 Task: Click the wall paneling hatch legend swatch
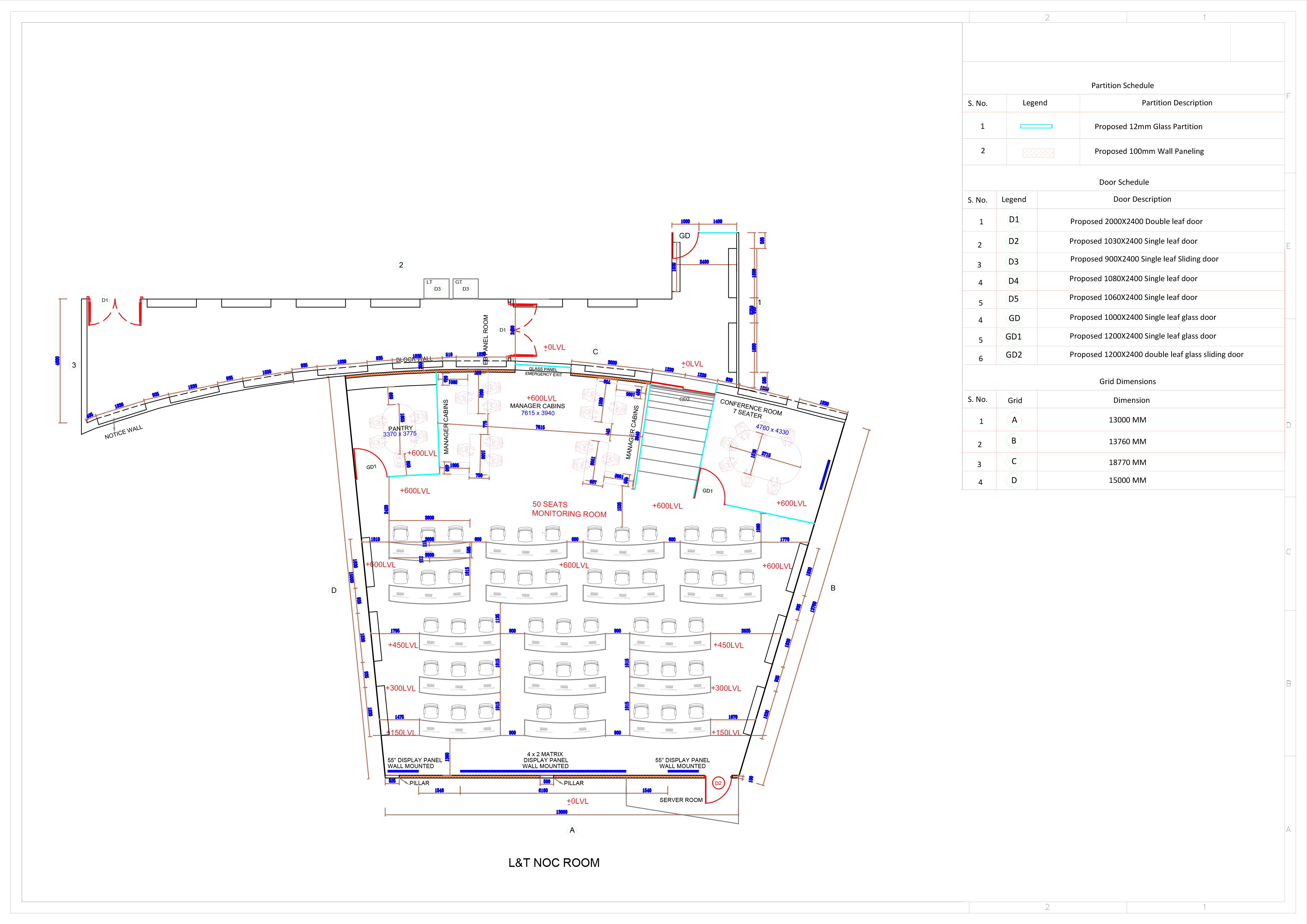pos(1038,153)
